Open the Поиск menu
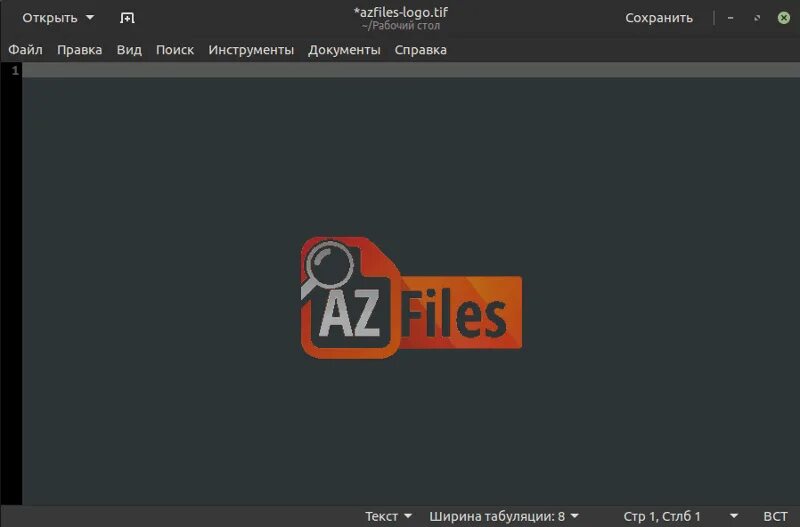800x527 pixels. click(x=174, y=49)
